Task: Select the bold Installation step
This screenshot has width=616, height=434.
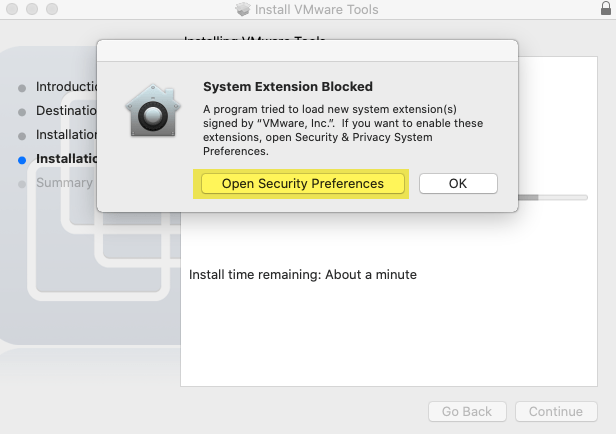Action: 66,159
